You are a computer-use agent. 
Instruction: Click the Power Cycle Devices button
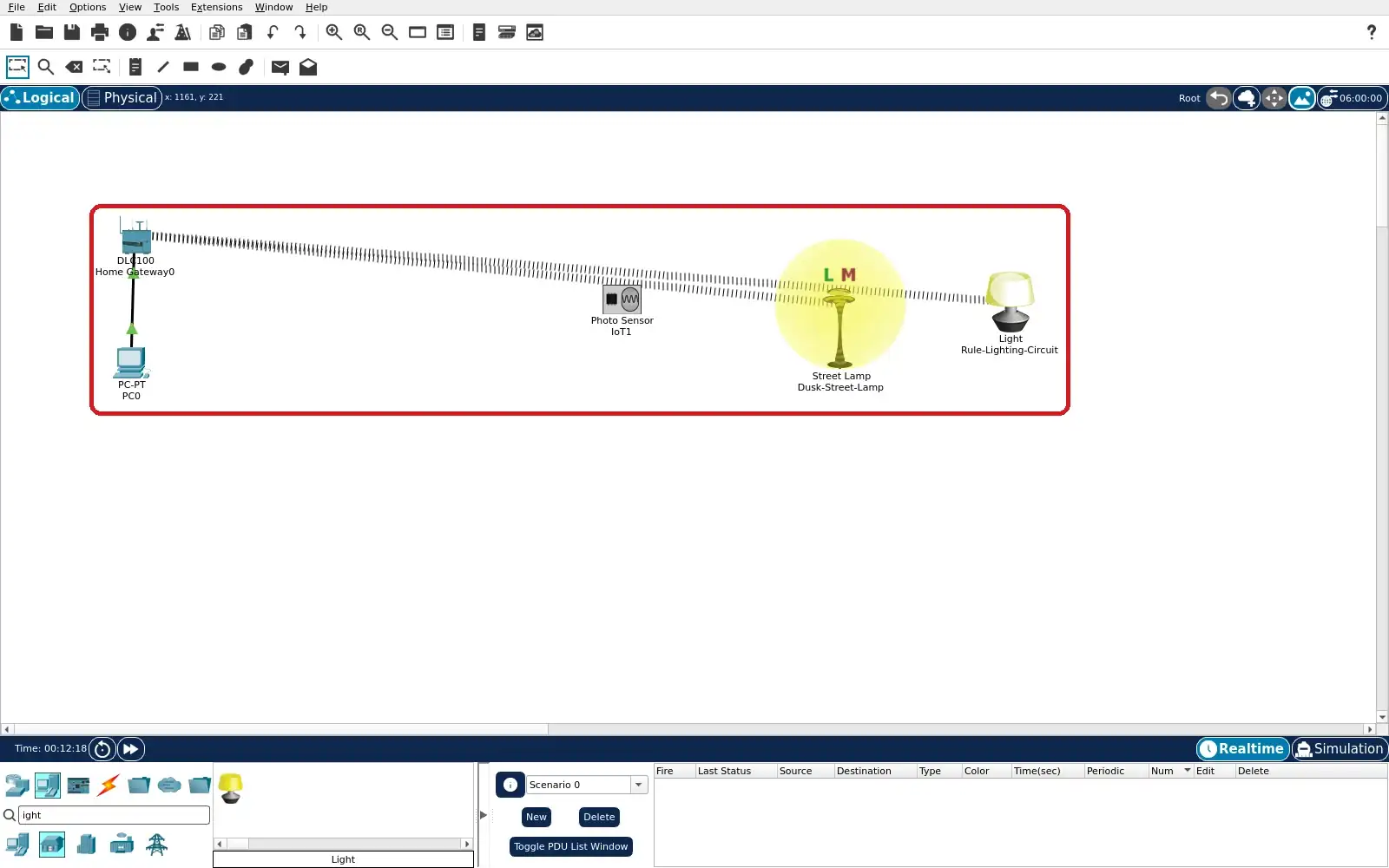tap(102, 749)
